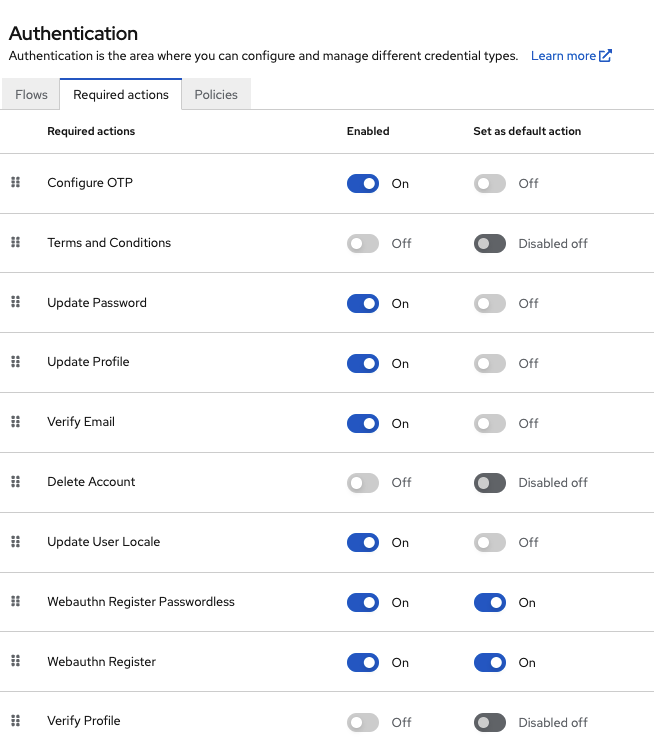654x749 pixels.
Task: Open the Learn more link
Action: coord(563,56)
